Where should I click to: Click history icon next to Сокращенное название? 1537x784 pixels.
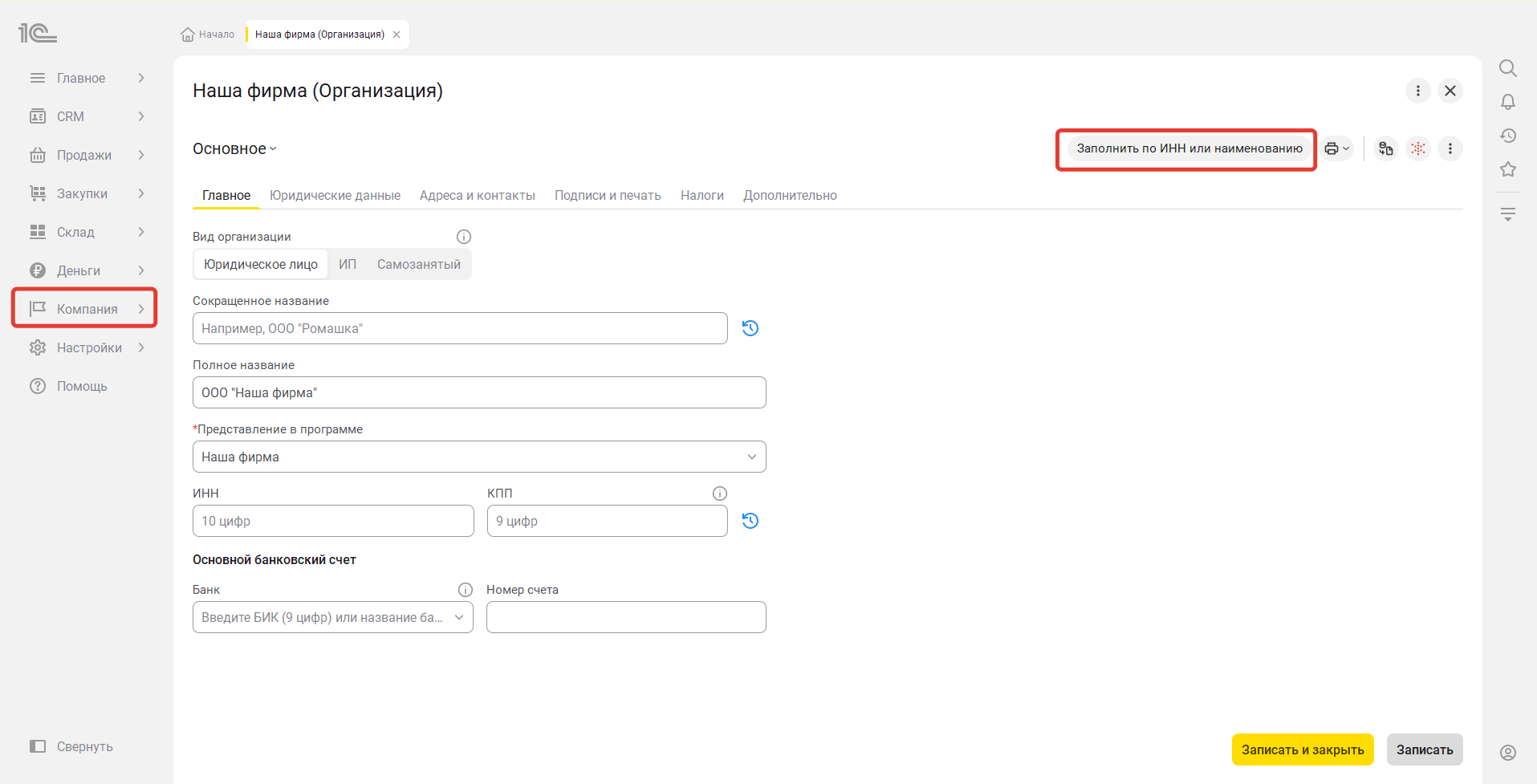point(750,328)
